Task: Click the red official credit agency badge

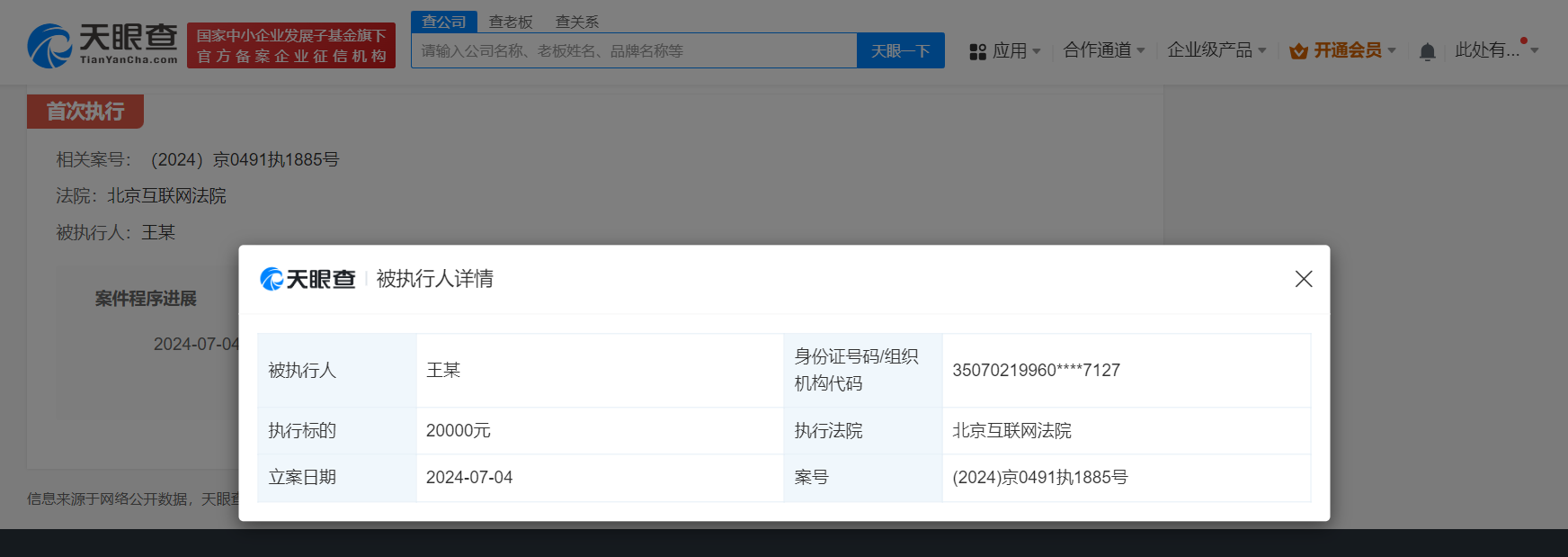Action: tap(291, 46)
